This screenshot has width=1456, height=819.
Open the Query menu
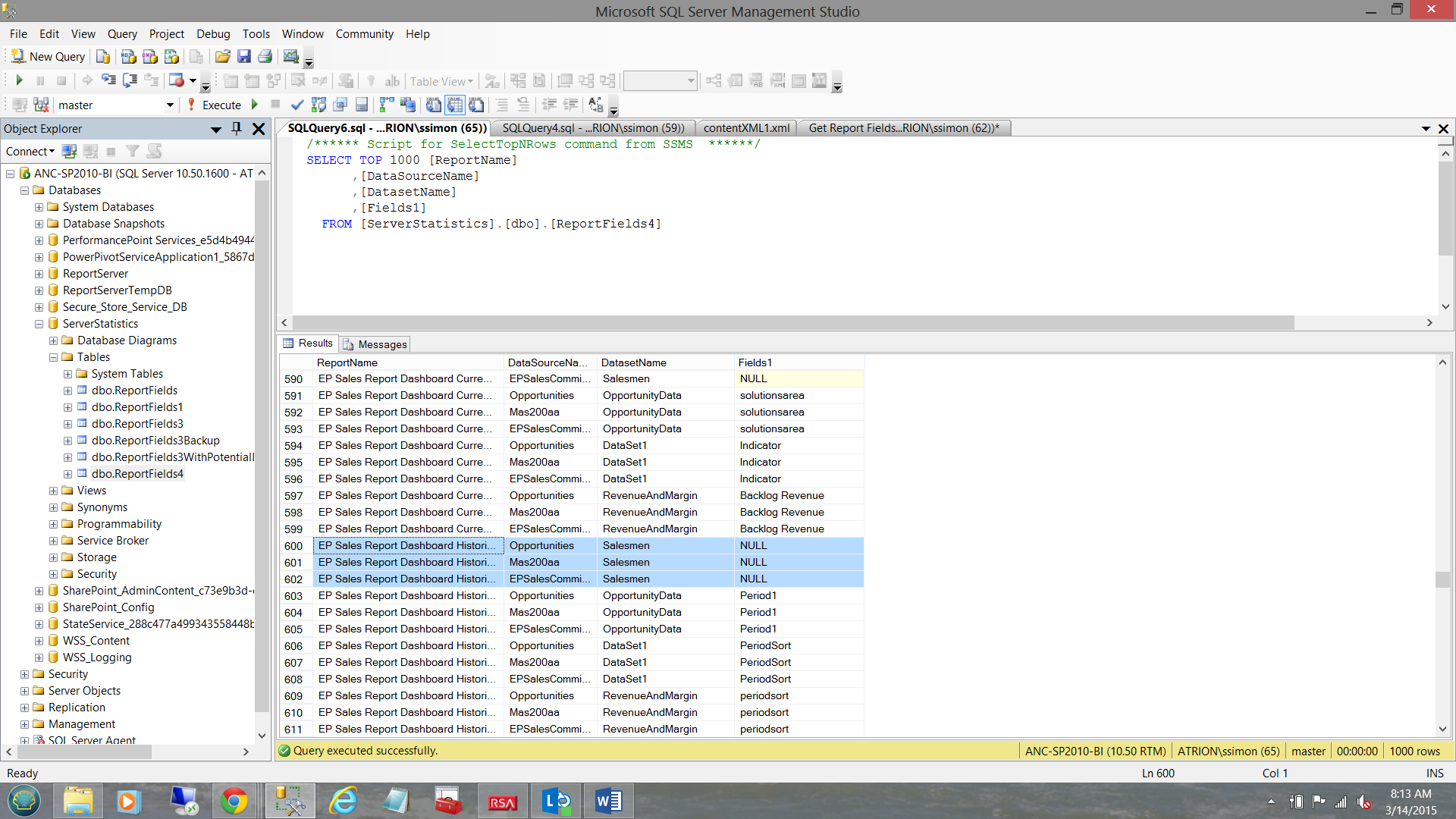[121, 34]
